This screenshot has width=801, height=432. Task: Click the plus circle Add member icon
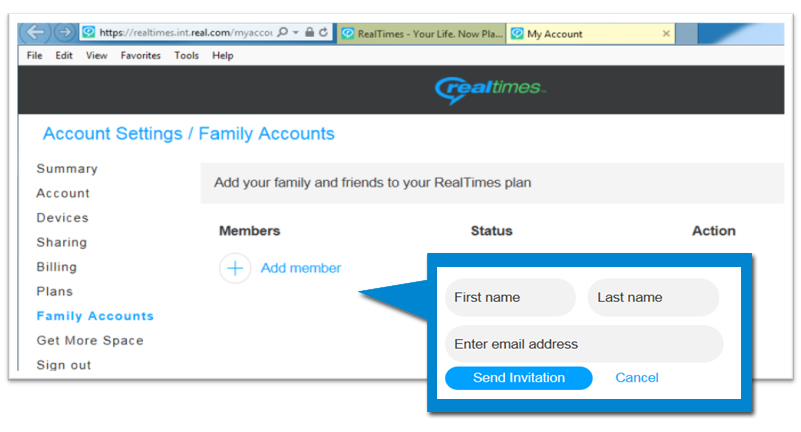[x=235, y=268]
